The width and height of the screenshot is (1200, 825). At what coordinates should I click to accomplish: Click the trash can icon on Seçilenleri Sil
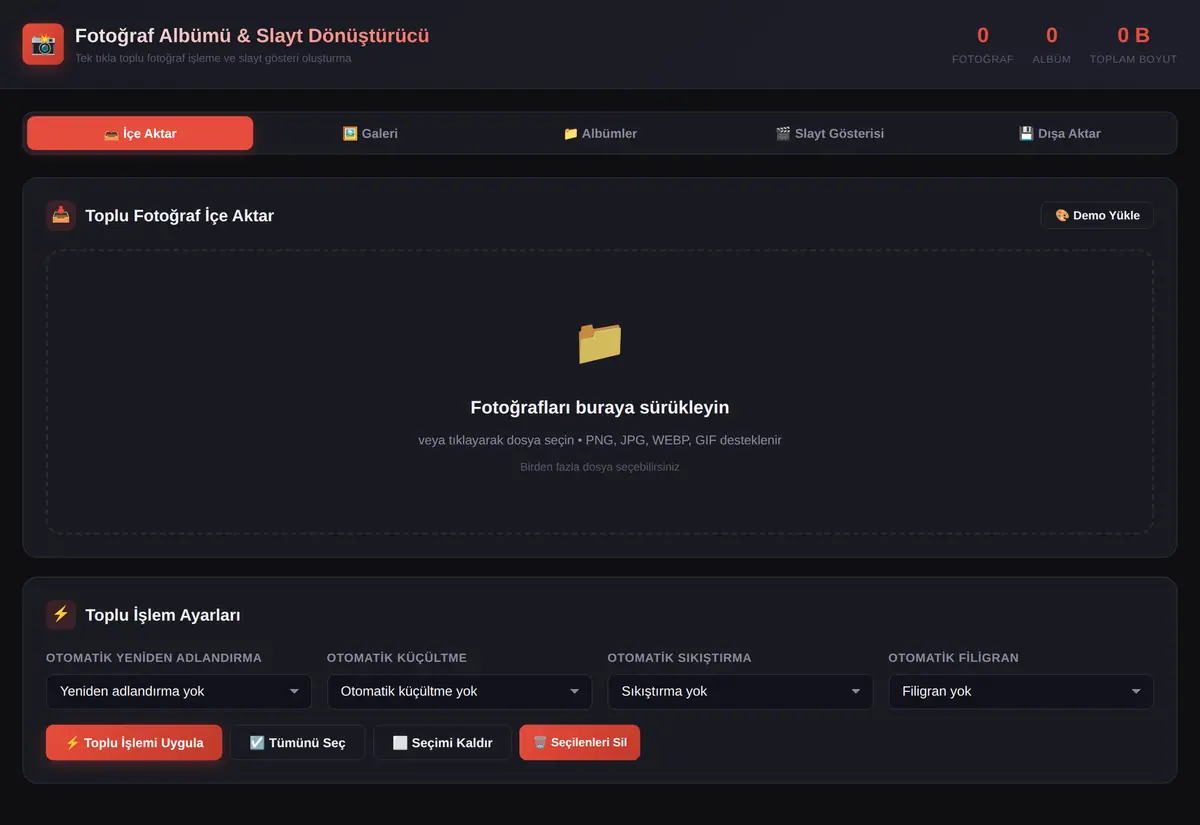coord(540,743)
